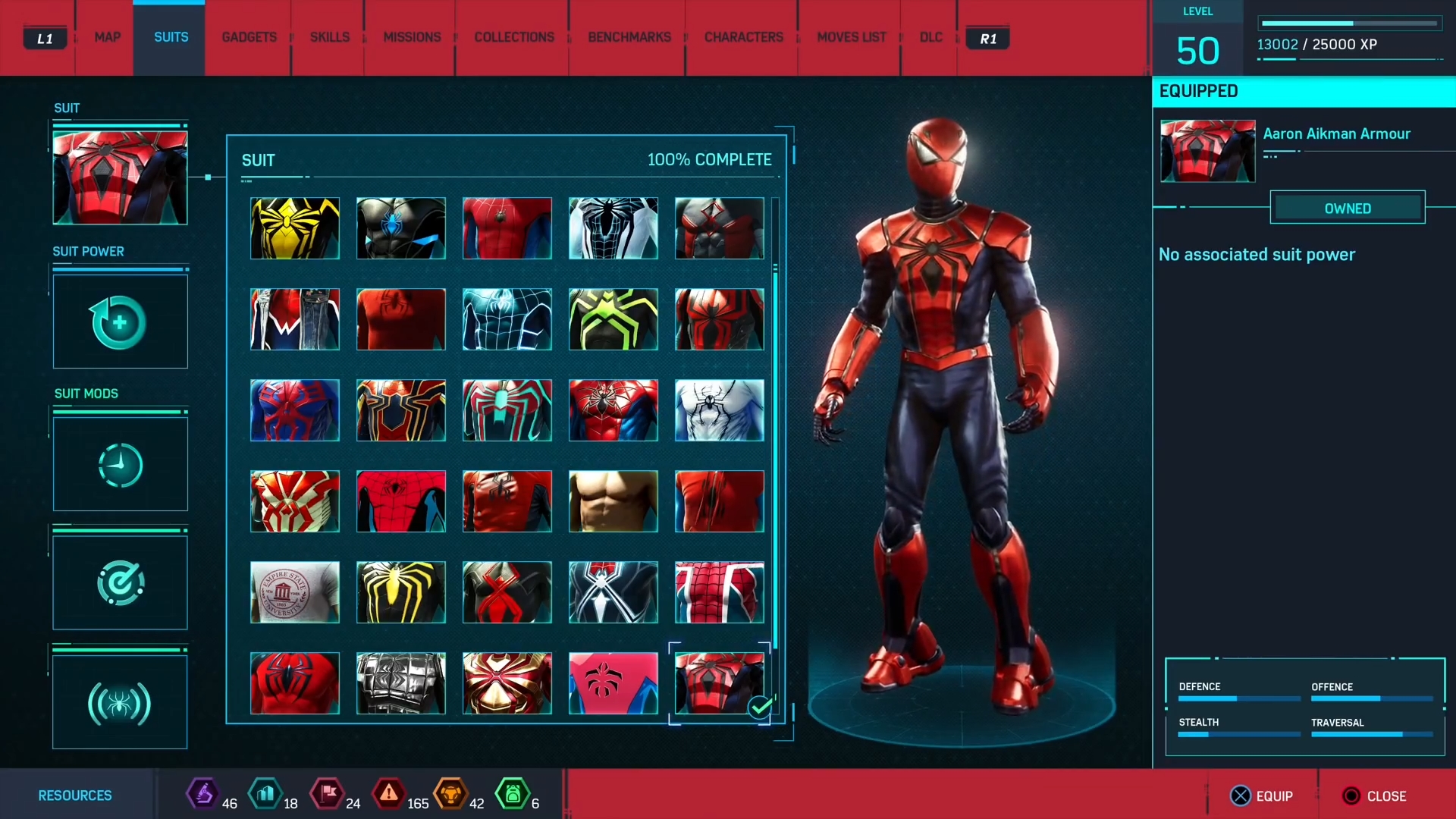The width and height of the screenshot is (1456, 819).
Task: Click the orange challenge token icon
Action: 450,794
